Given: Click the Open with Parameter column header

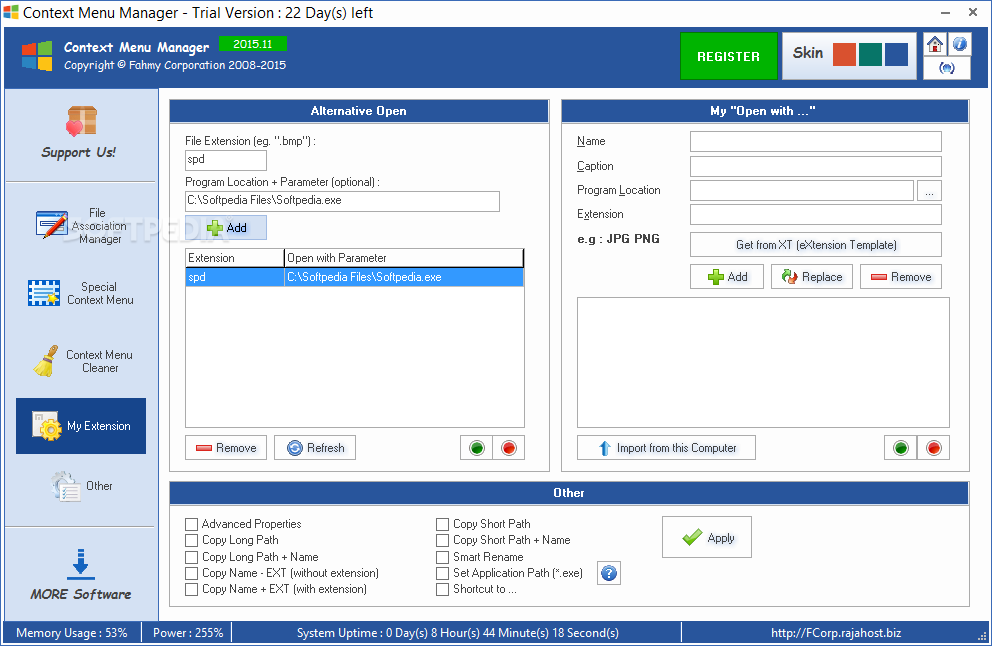Looking at the screenshot, I should (x=404, y=258).
